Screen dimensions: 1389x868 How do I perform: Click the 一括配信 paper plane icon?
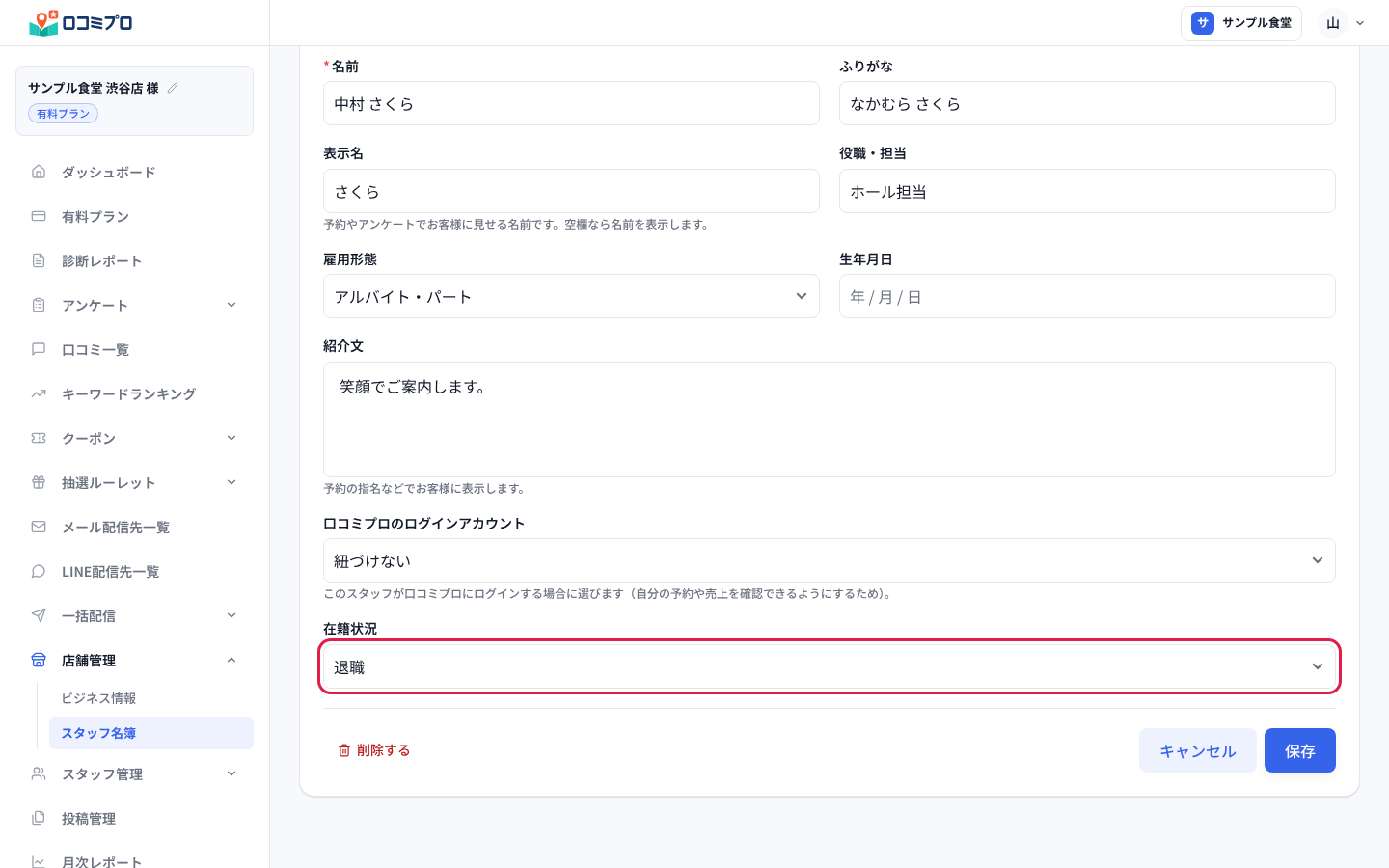click(39, 615)
